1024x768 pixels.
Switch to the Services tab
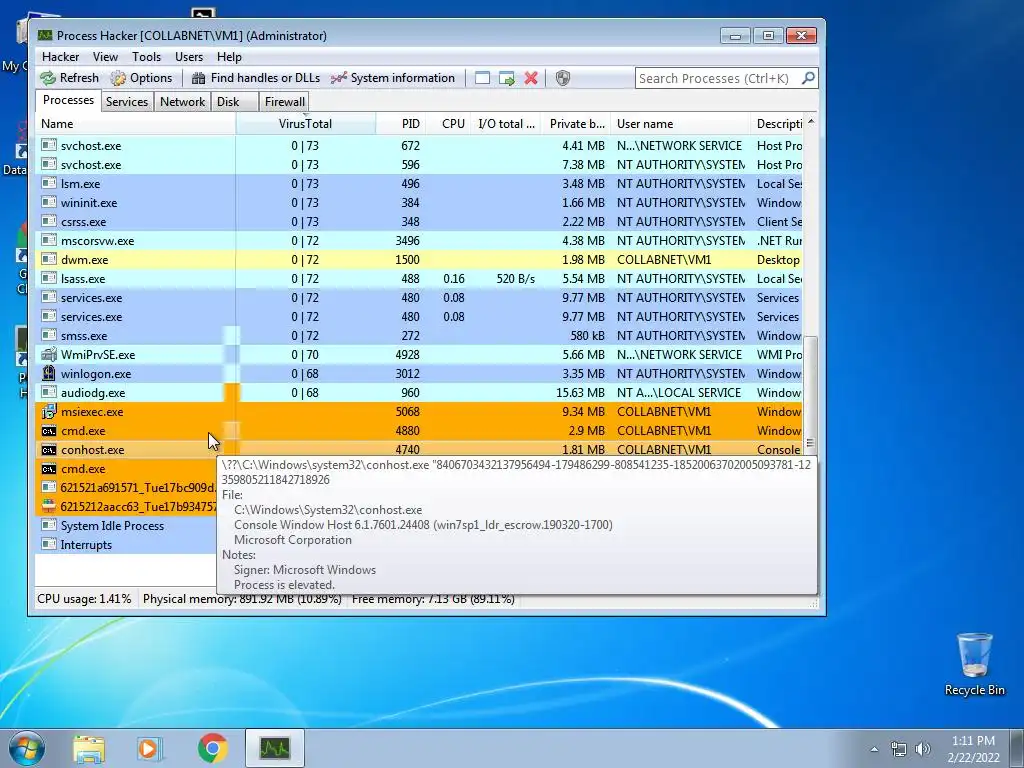127,102
